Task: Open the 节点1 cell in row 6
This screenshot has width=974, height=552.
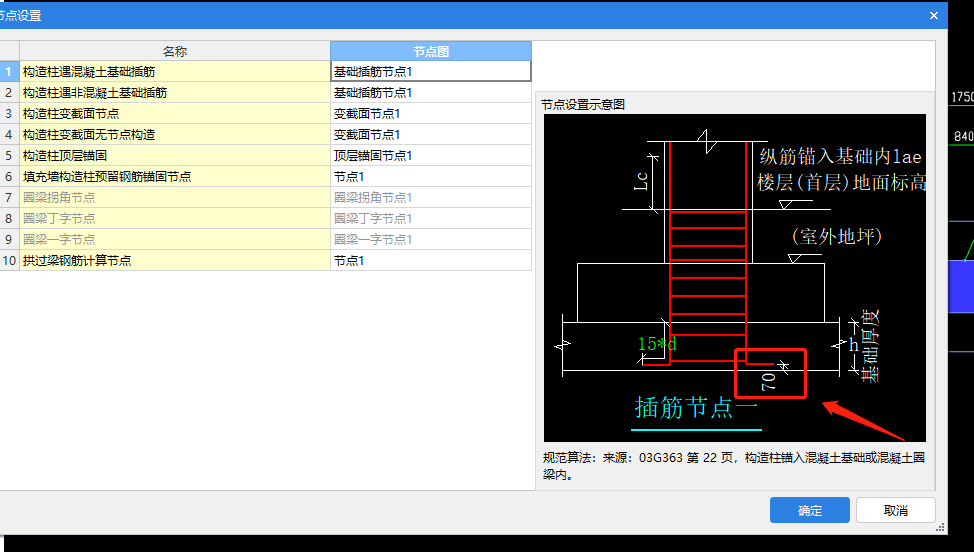Action: point(430,176)
